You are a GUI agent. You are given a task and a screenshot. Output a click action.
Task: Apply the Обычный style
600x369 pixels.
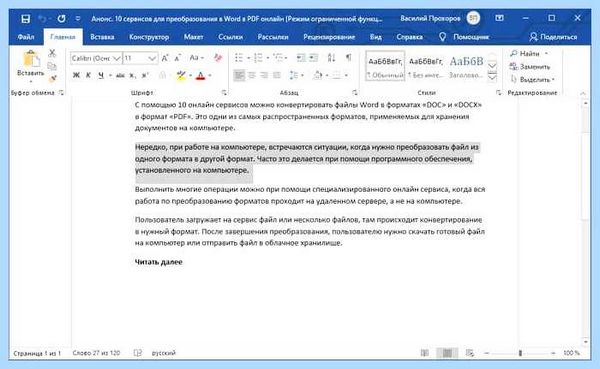[385, 66]
